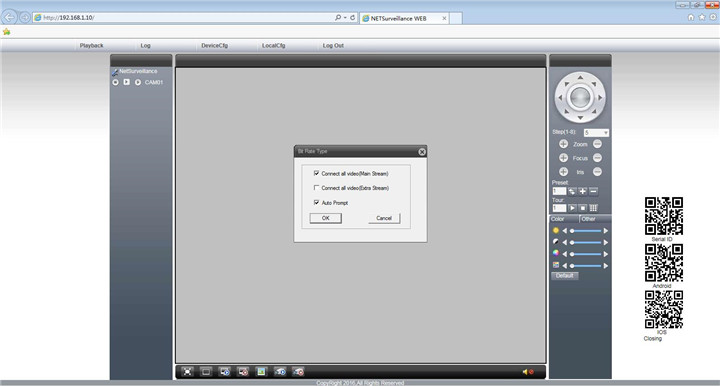Select NETSurveillance WEB browser tab
This screenshot has height=386, width=720.
pos(404,18)
